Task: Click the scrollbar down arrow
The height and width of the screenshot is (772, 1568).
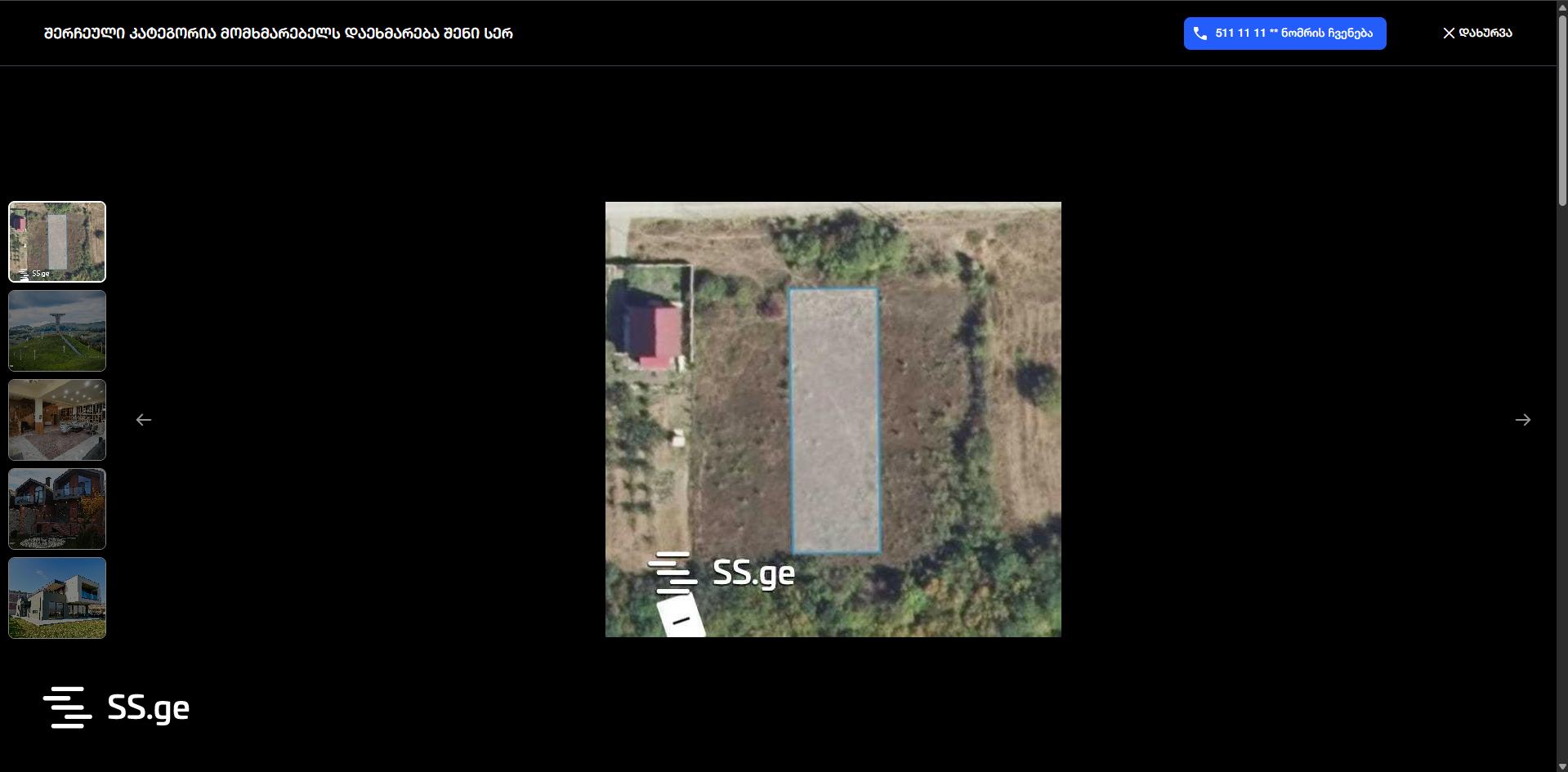Action: coord(1562,766)
